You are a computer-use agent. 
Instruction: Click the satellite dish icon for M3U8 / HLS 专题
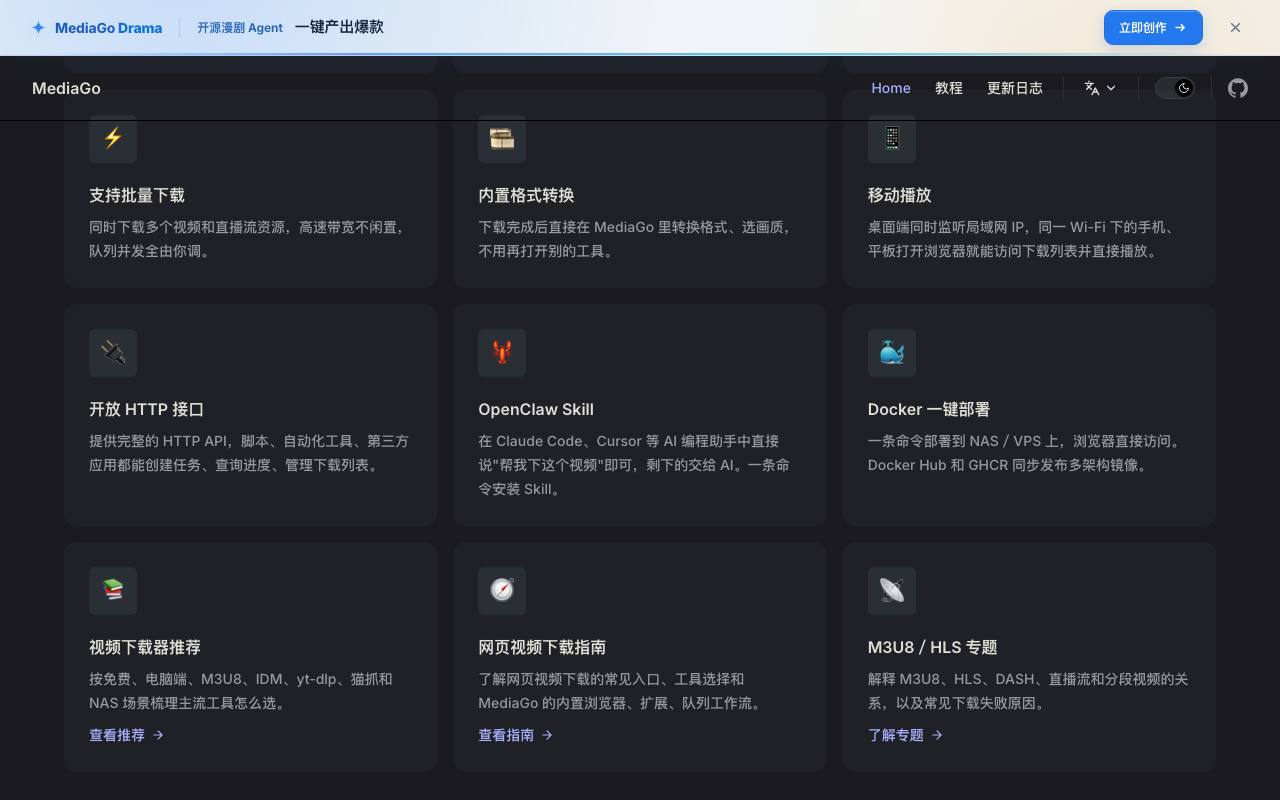coord(892,590)
